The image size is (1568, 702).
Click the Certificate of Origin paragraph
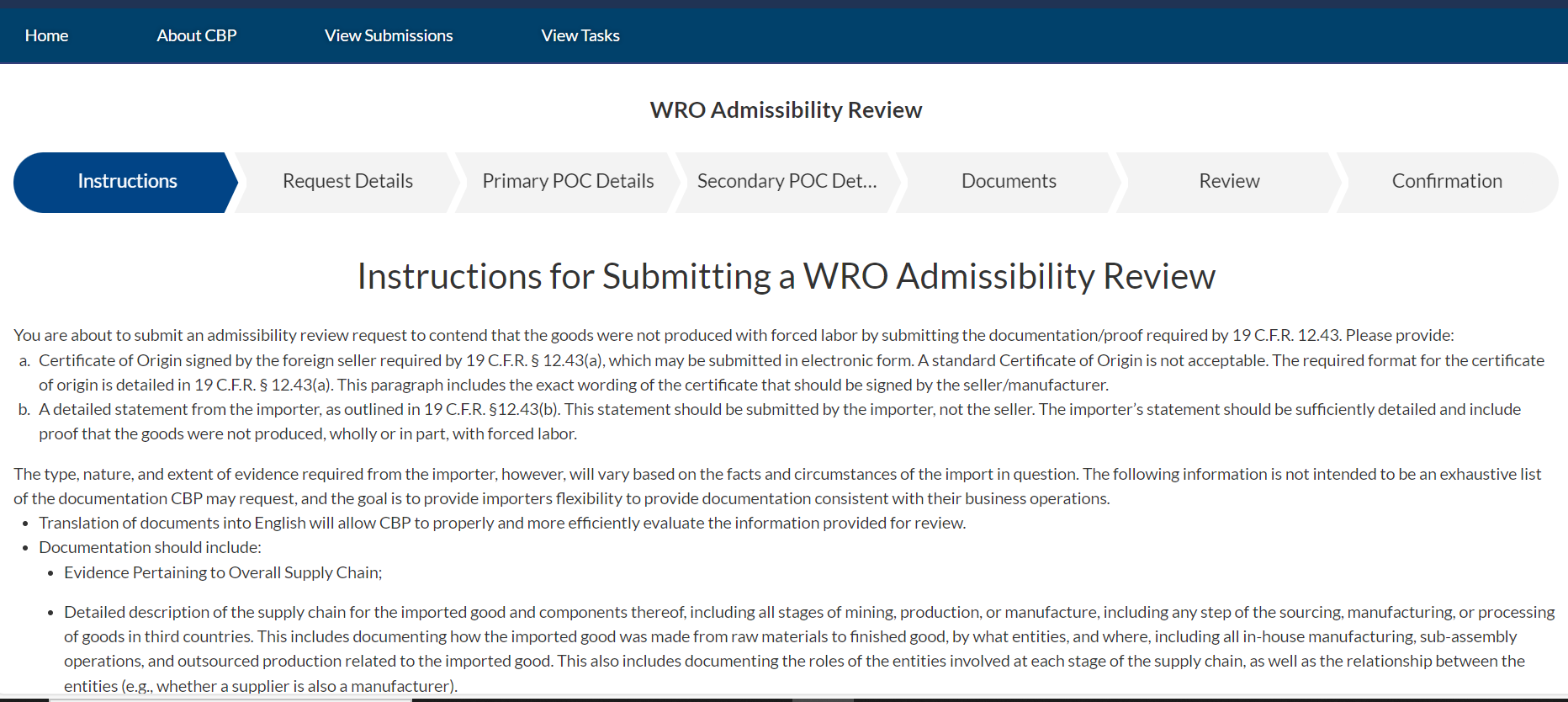[791, 372]
